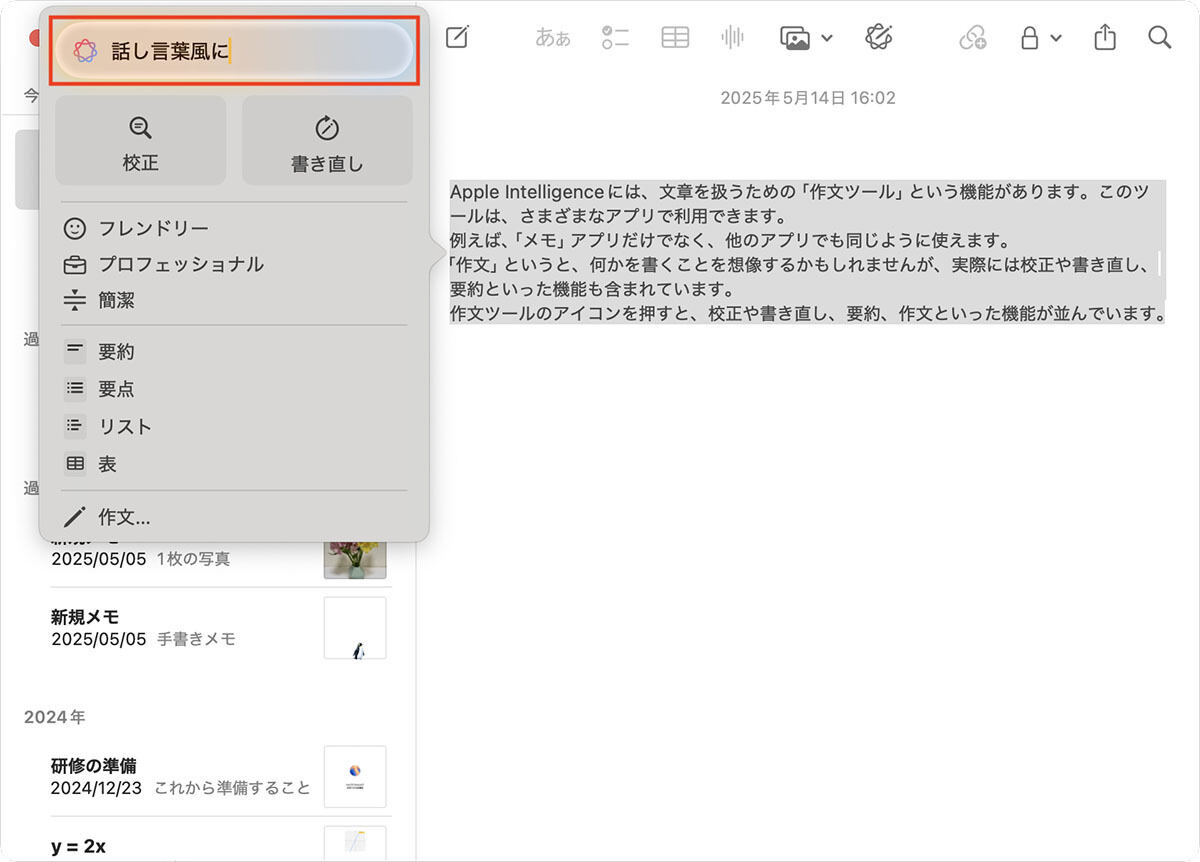Convert selection with the リスト option
Screen dimensions: 1200x862
[108, 426]
